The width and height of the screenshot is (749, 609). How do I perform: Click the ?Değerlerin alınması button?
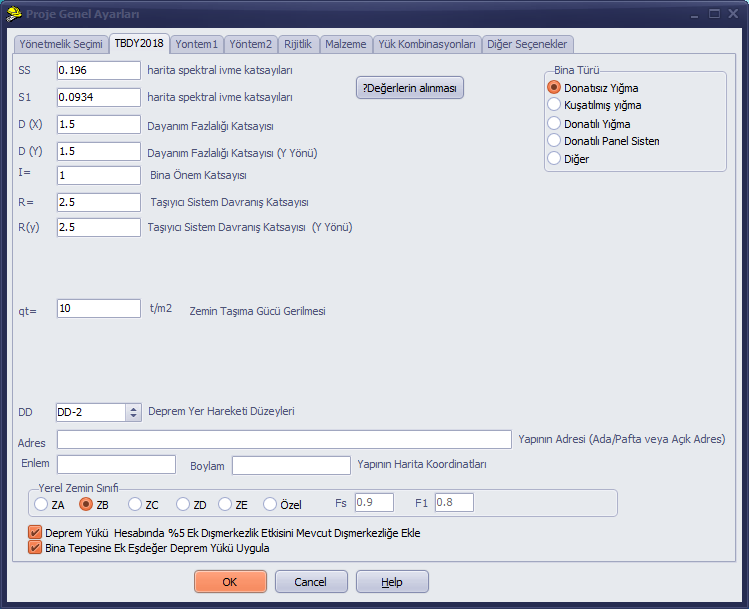coord(409,88)
